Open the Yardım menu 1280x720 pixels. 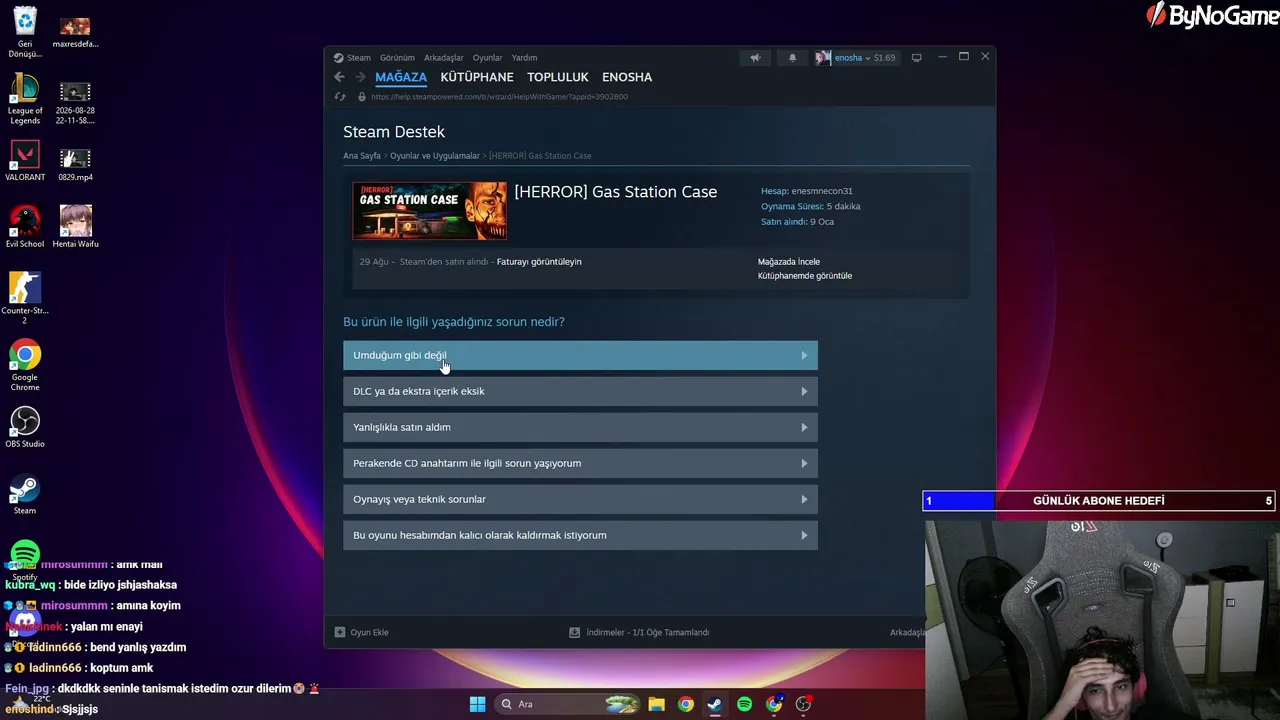coord(524,58)
